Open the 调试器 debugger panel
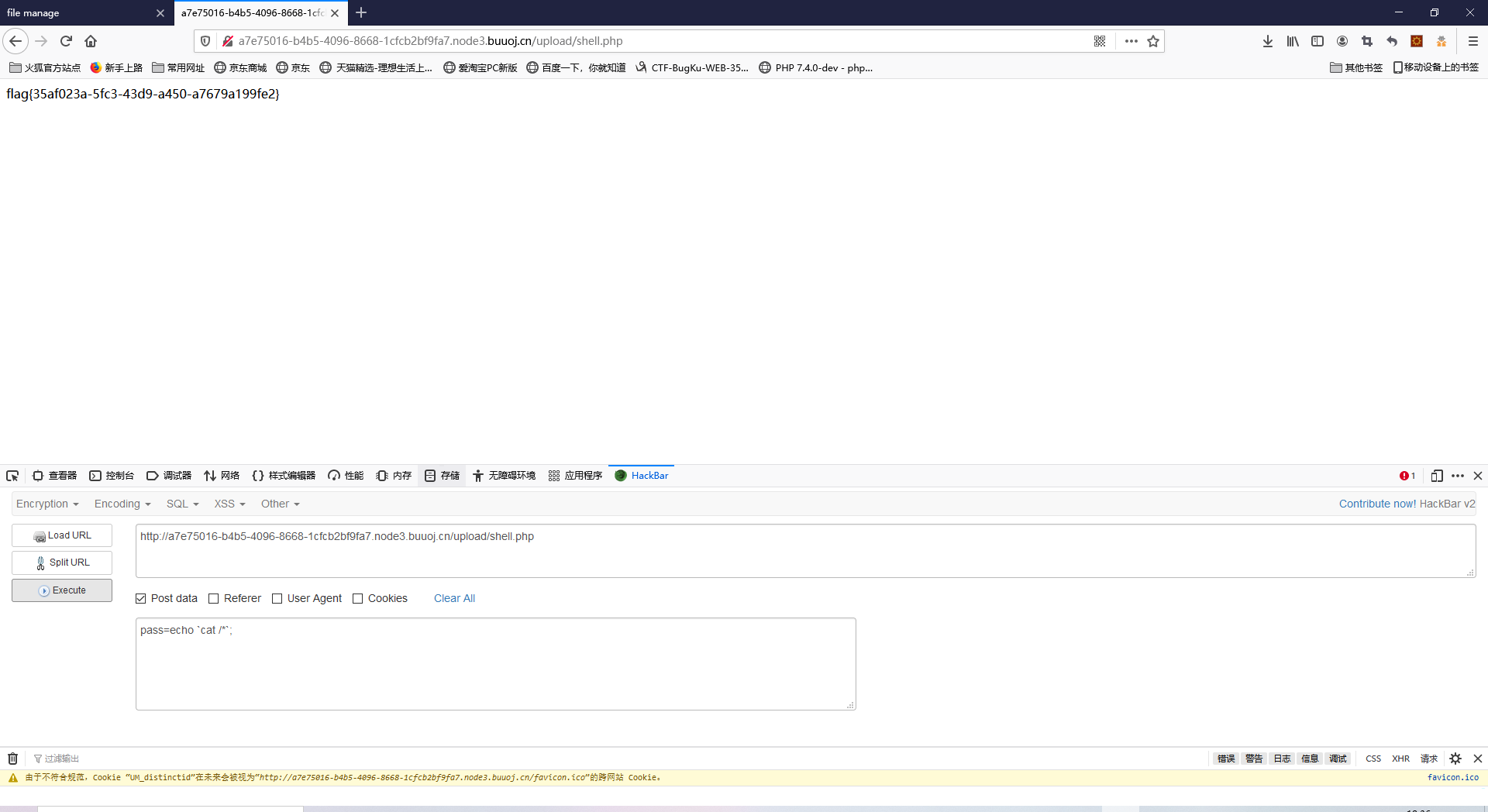This screenshot has height=812, width=1488. click(x=169, y=475)
